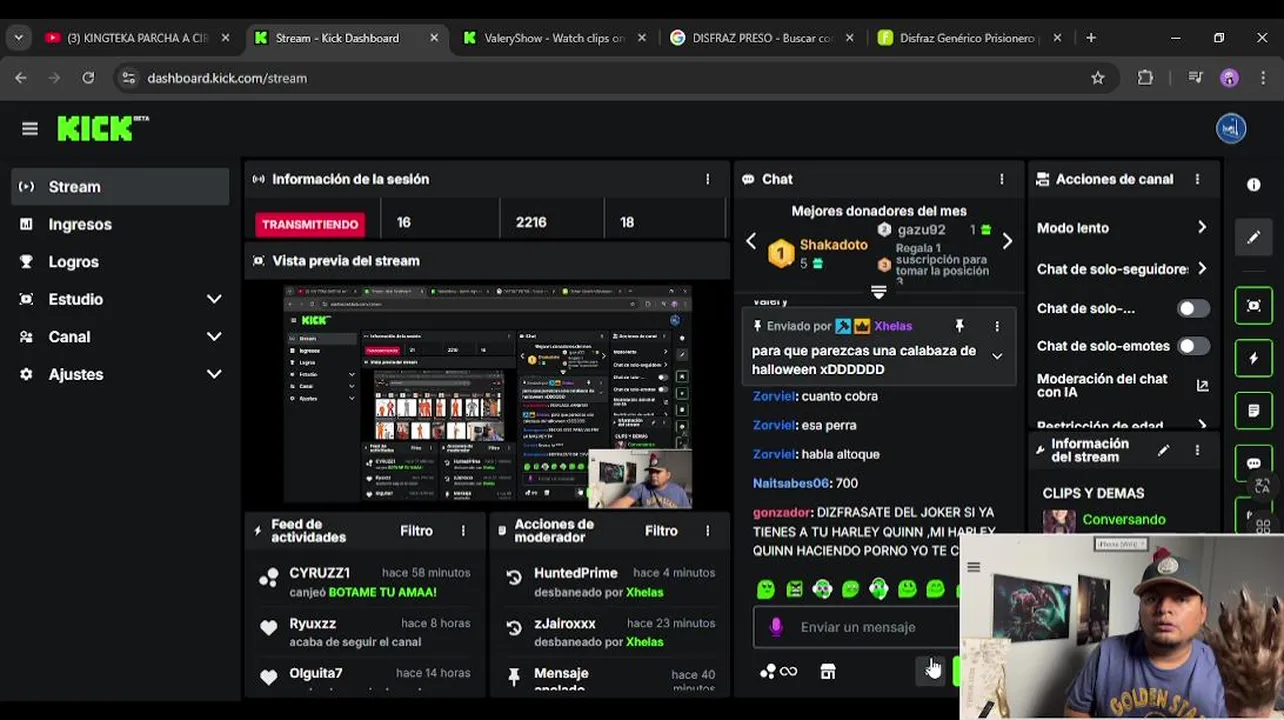Toggle Chat de solo-emotes switch
Screen dimensions: 1284x720
click(1192, 346)
